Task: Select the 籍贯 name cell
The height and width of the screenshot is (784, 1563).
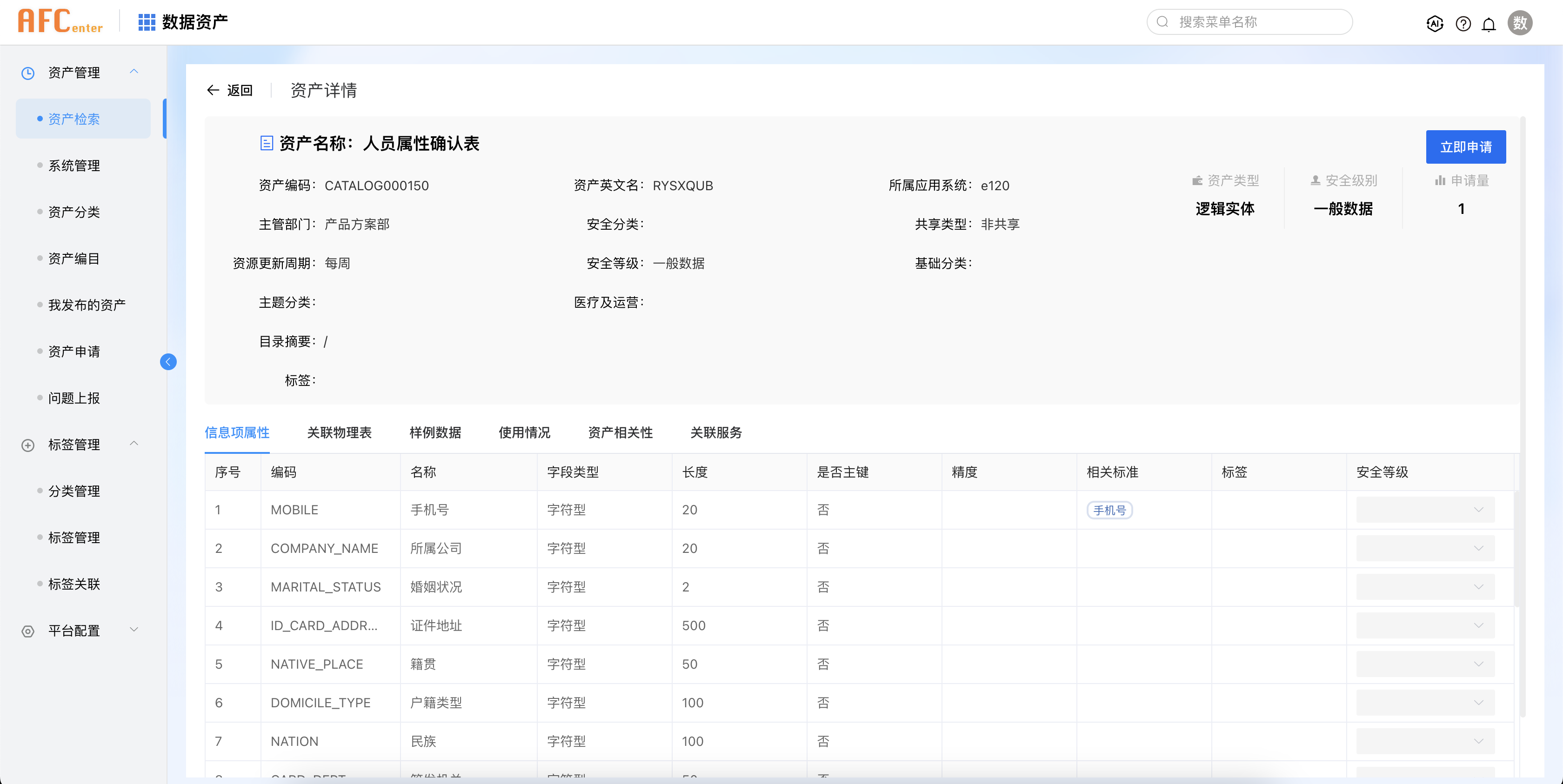Action: click(x=468, y=664)
